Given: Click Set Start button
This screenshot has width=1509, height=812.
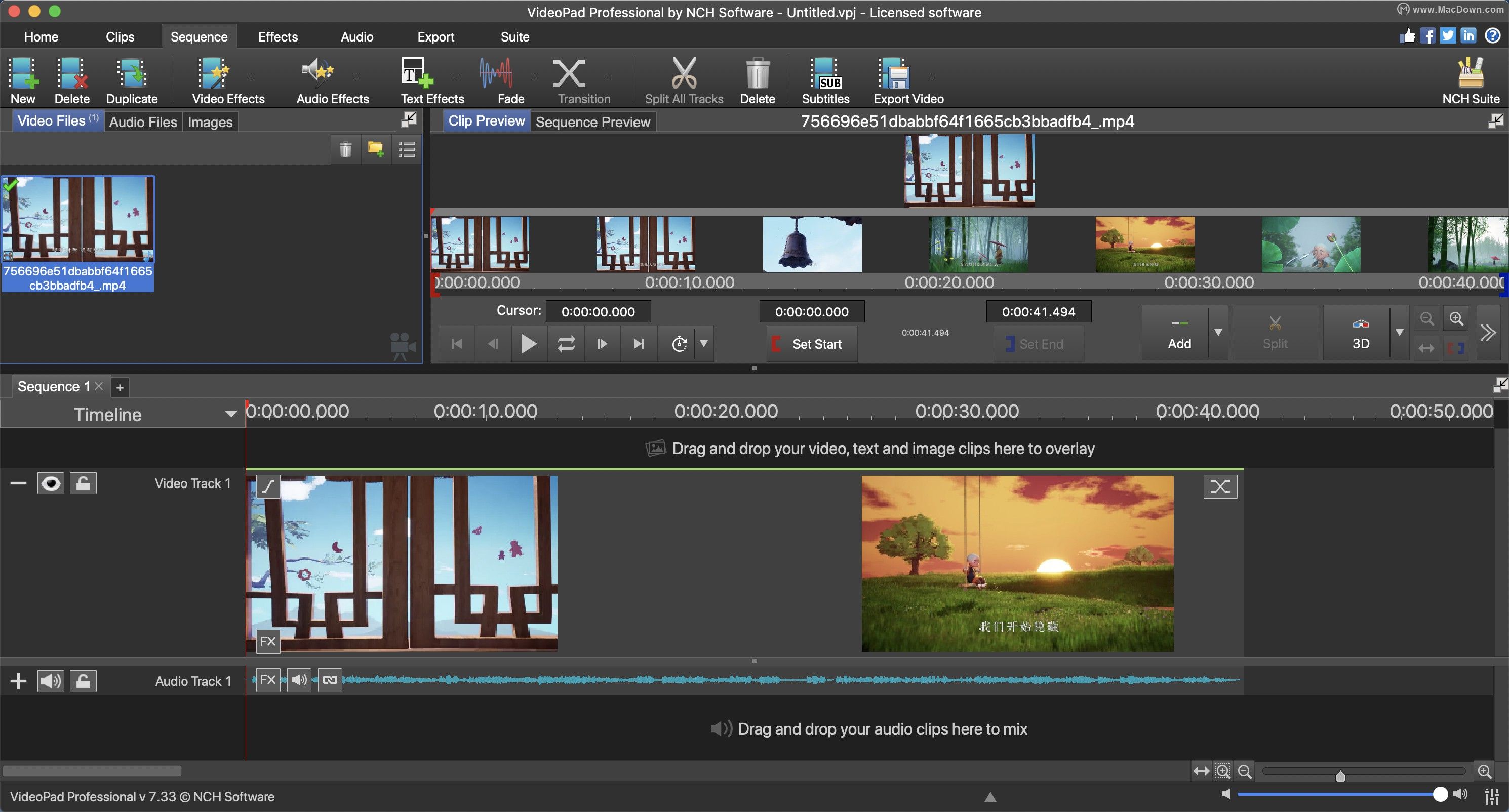Looking at the screenshot, I should coord(812,344).
